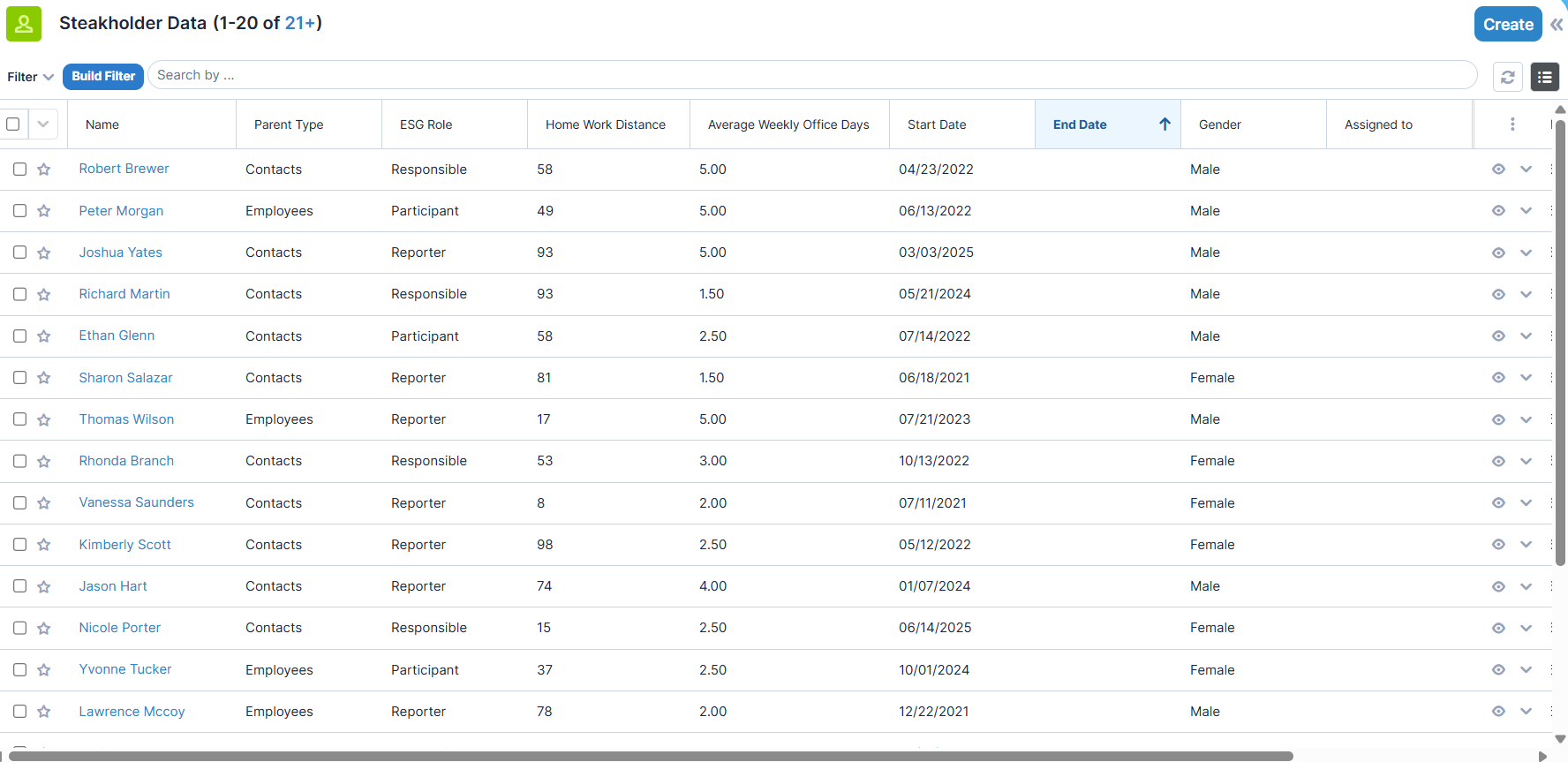
Task: Sort by Parent Type column
Action: point(289,124)
